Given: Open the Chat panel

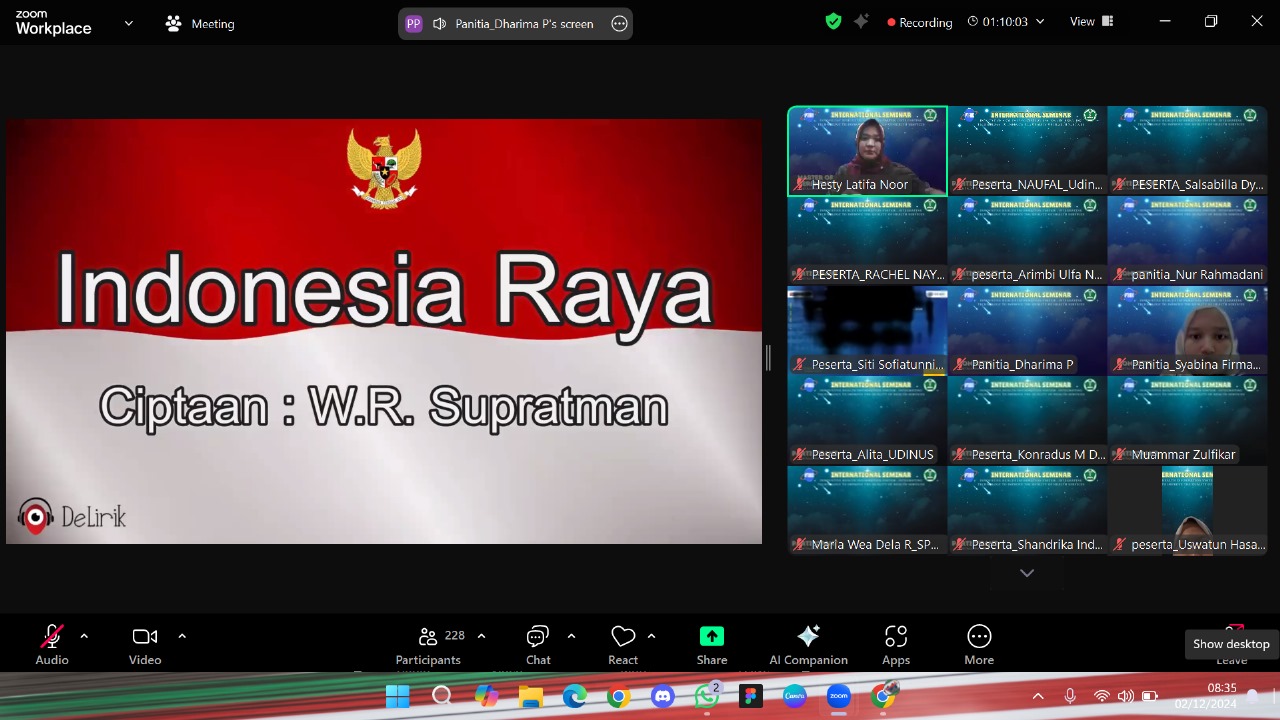Looking at the screenshot, I should [538, 644].
